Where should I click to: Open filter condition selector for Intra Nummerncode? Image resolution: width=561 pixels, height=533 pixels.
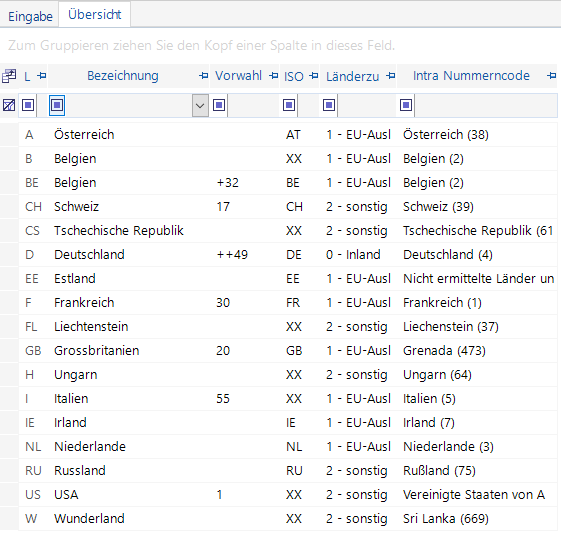(406, 105)
